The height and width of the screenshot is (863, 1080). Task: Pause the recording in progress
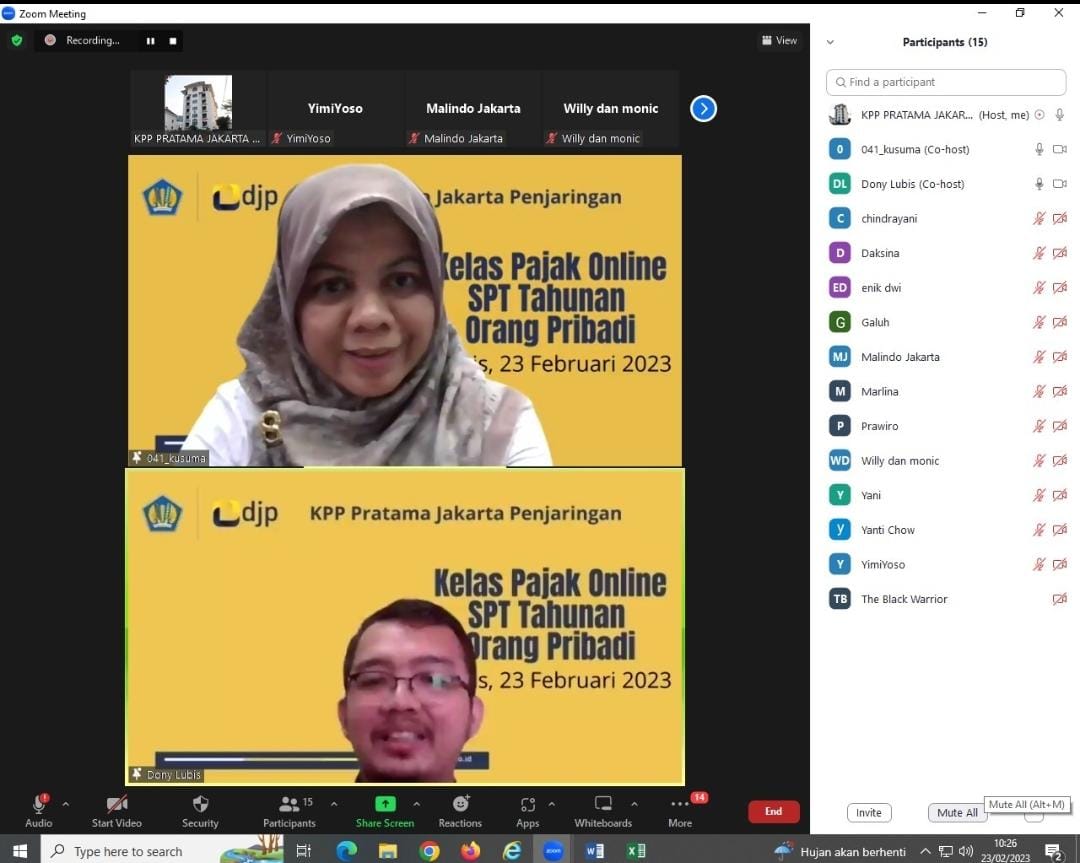pyautogui.click(x=150, y=40)
